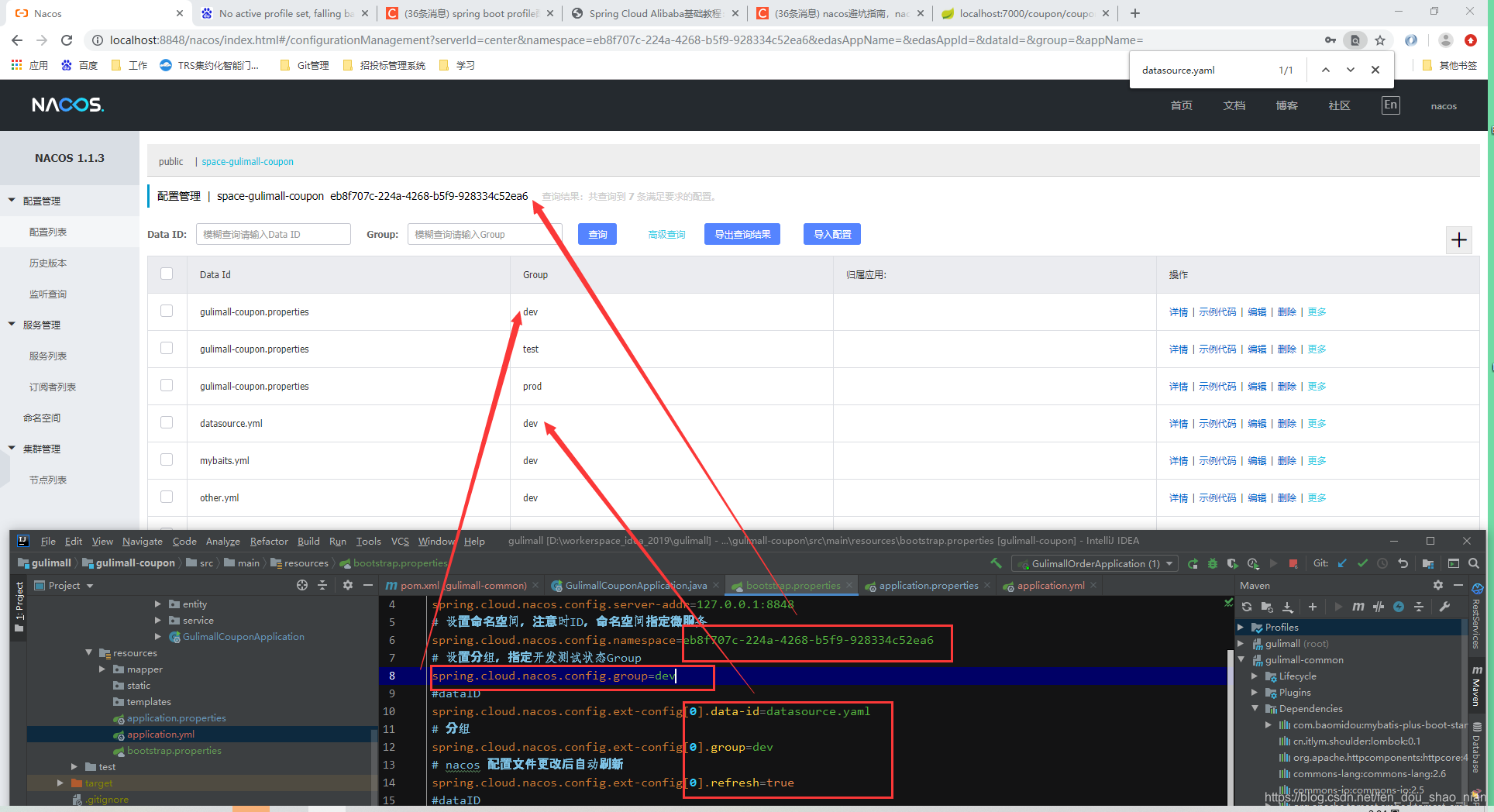This screenshot has height=812, width=1494.
Task: Switch to Spring Cloud Alibaba browser tab
Action: (x=655, y=13)
